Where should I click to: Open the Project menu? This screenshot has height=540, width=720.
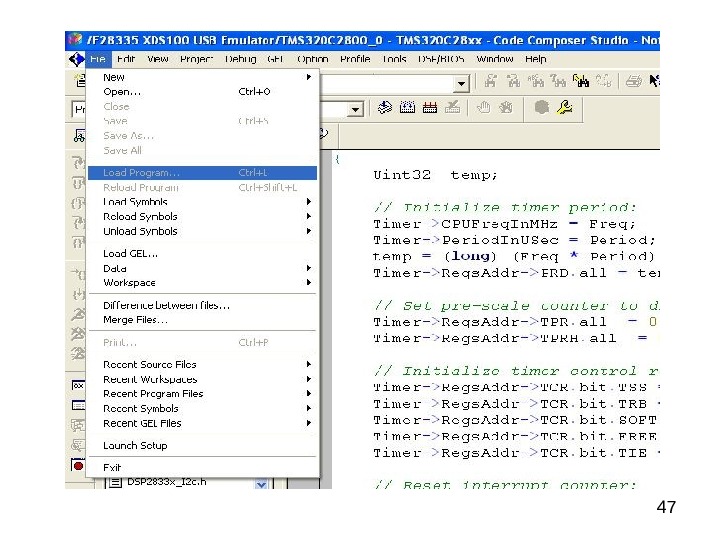click(x=197, y=59)
